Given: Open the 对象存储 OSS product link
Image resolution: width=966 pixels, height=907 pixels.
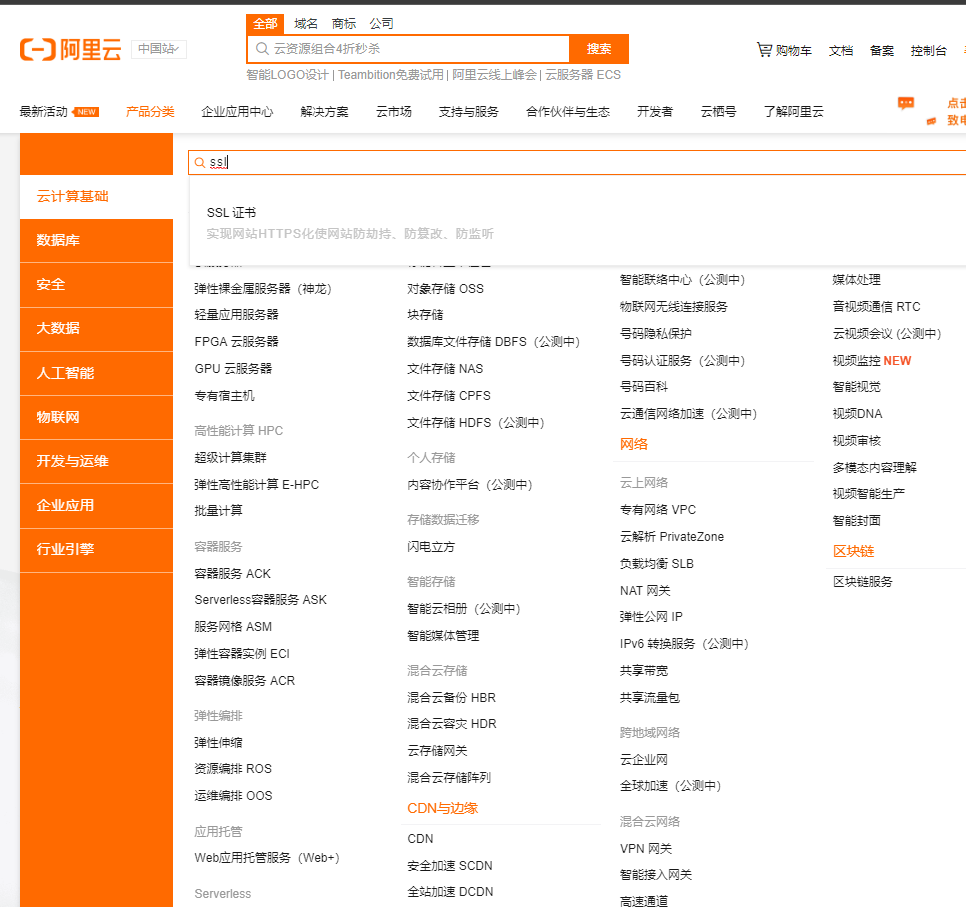Looking at the screenshot, I should pos(445,288).
